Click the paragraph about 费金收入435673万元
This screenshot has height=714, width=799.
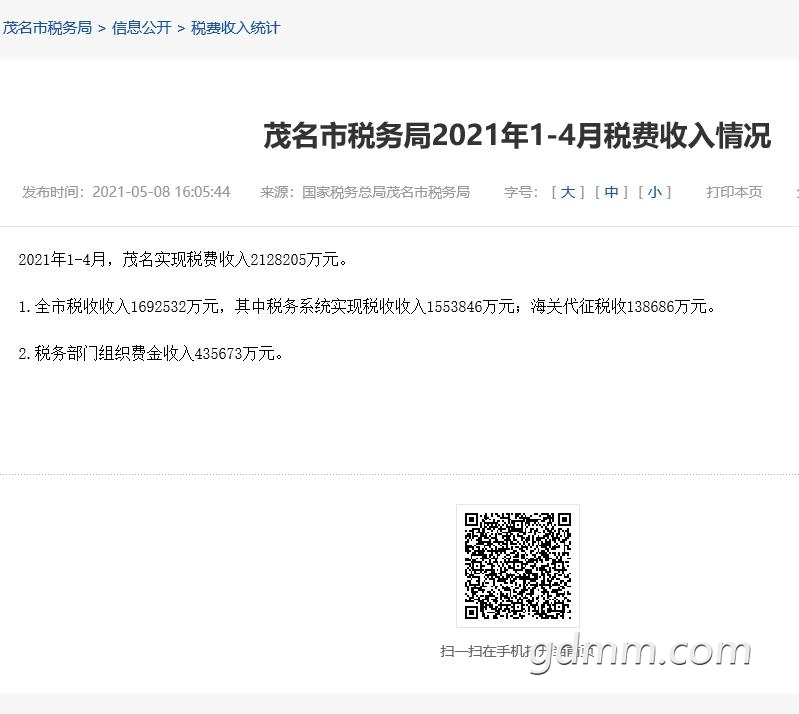click(151, 353)
